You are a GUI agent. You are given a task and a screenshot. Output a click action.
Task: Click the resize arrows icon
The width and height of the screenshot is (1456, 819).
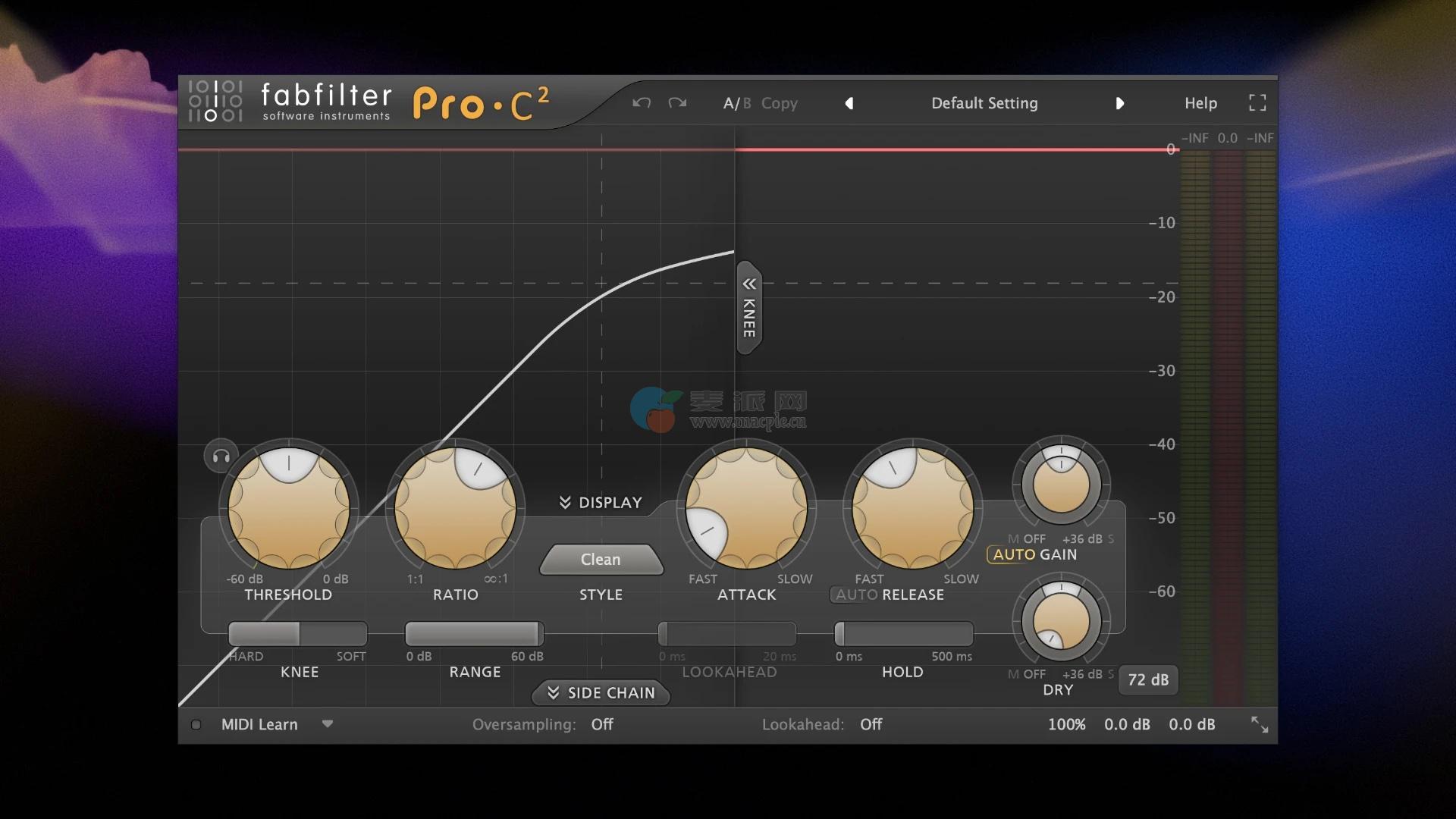pos(1259,724)
